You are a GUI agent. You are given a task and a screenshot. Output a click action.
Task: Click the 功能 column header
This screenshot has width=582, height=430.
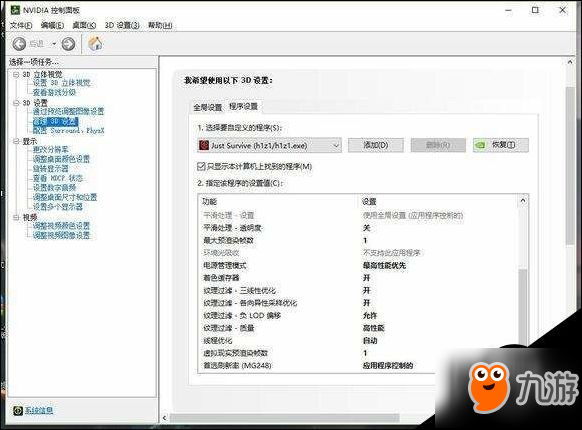209,202
